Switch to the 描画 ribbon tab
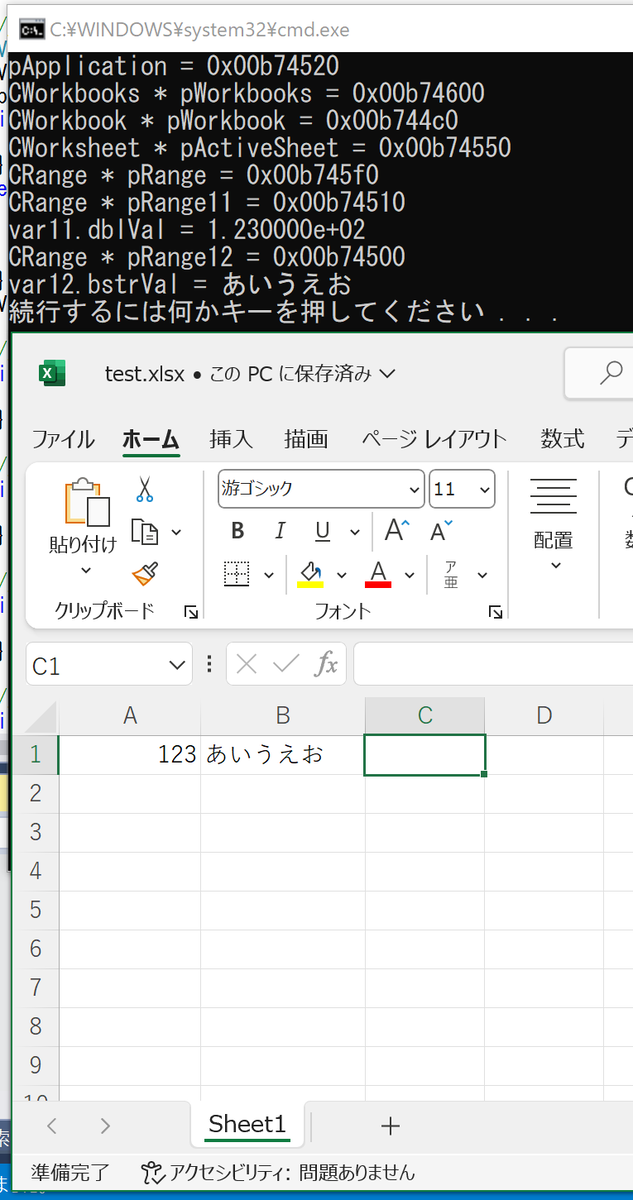633x1200 pixels. coord(306,439)
